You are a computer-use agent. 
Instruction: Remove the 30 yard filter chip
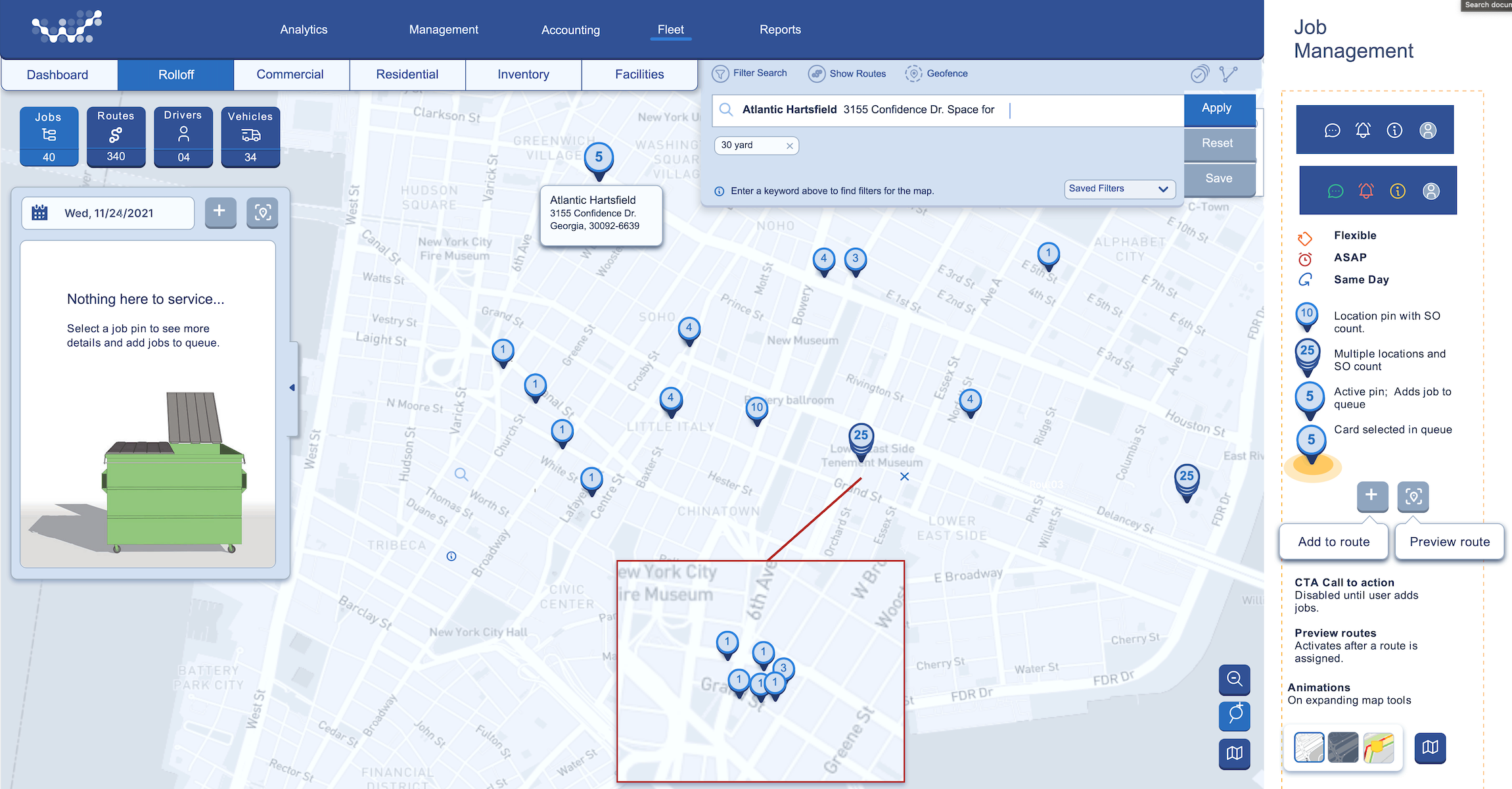tap(789, 146)
